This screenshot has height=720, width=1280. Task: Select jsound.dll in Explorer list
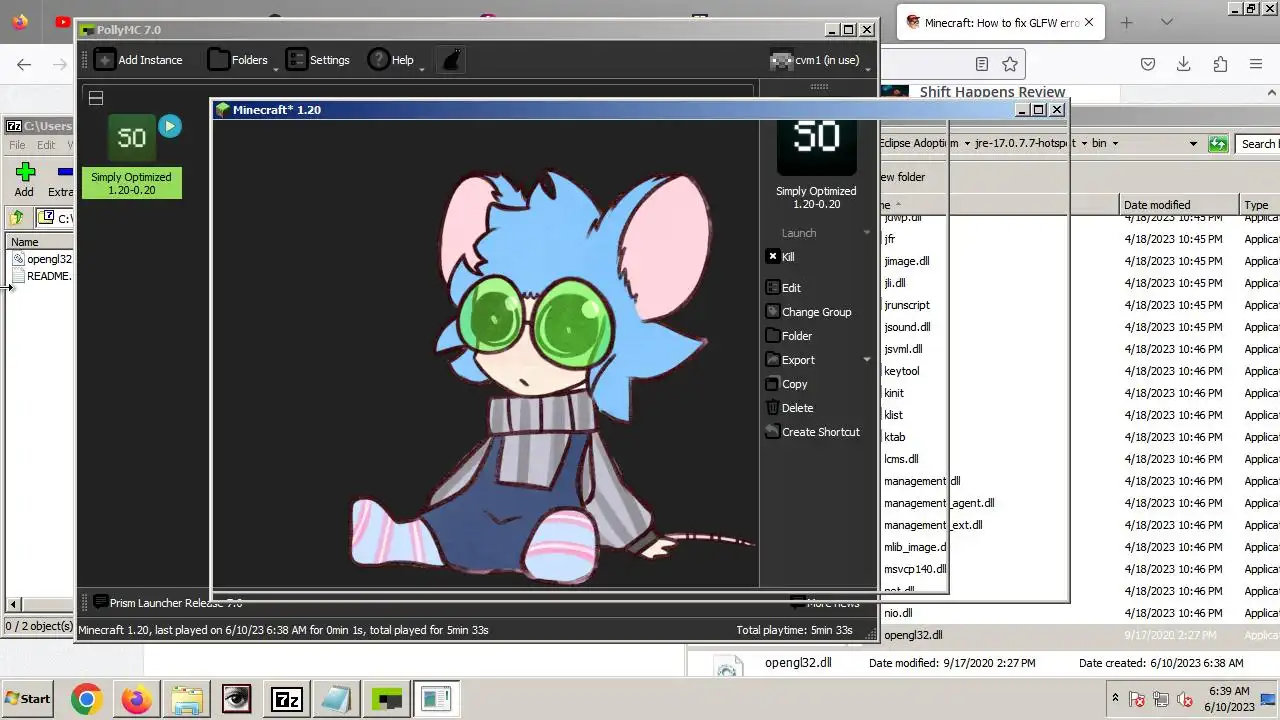coord(906,327)
